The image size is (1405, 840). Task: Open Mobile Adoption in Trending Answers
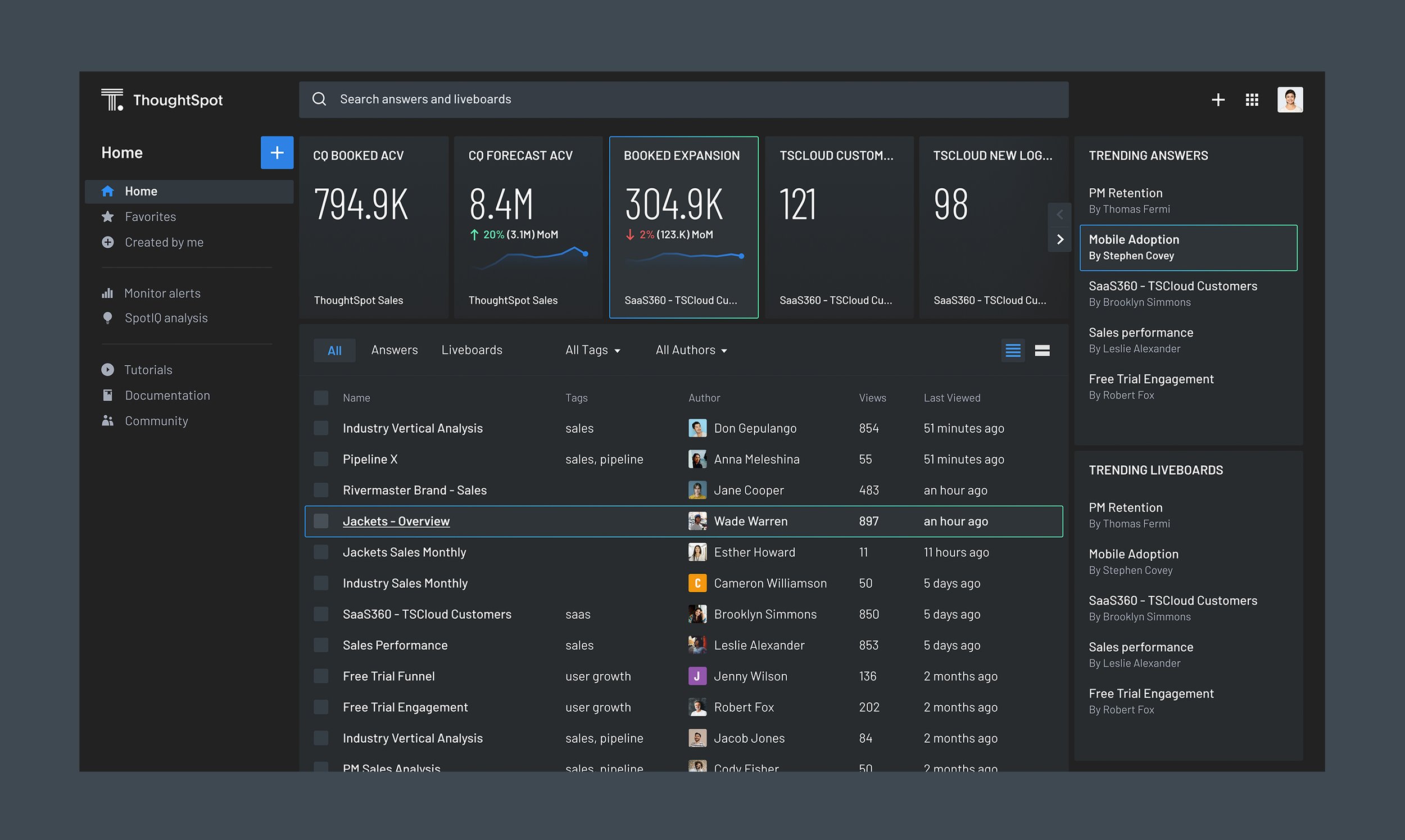[1188, 247]
